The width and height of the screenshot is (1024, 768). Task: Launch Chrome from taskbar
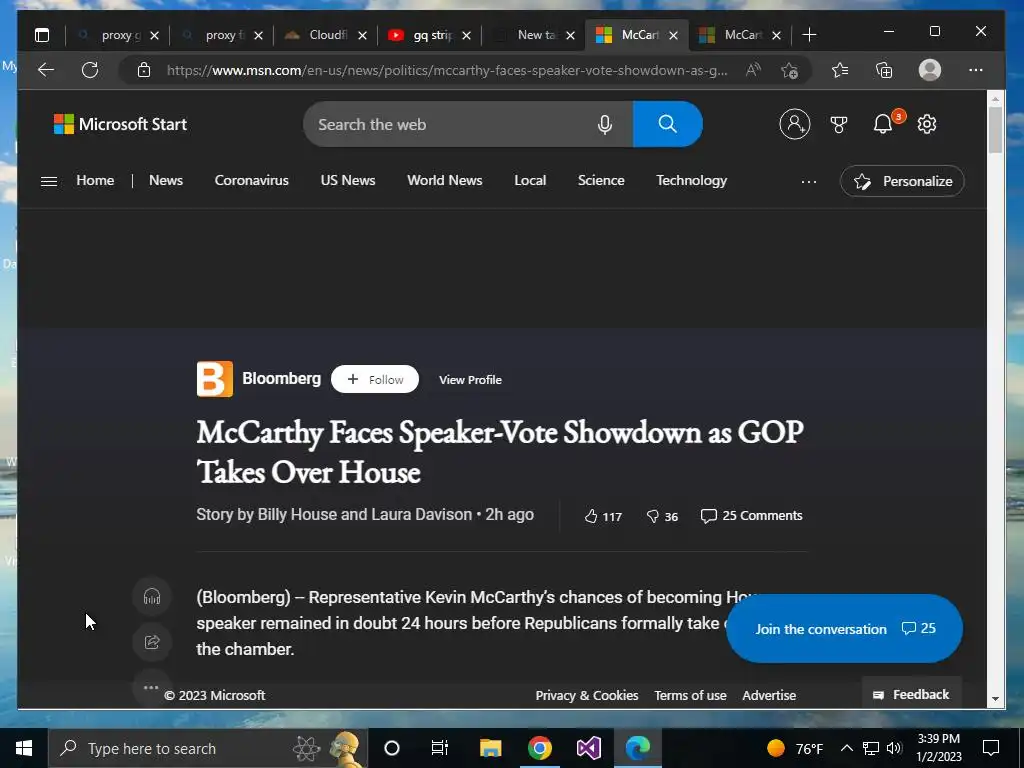[539, 748]
